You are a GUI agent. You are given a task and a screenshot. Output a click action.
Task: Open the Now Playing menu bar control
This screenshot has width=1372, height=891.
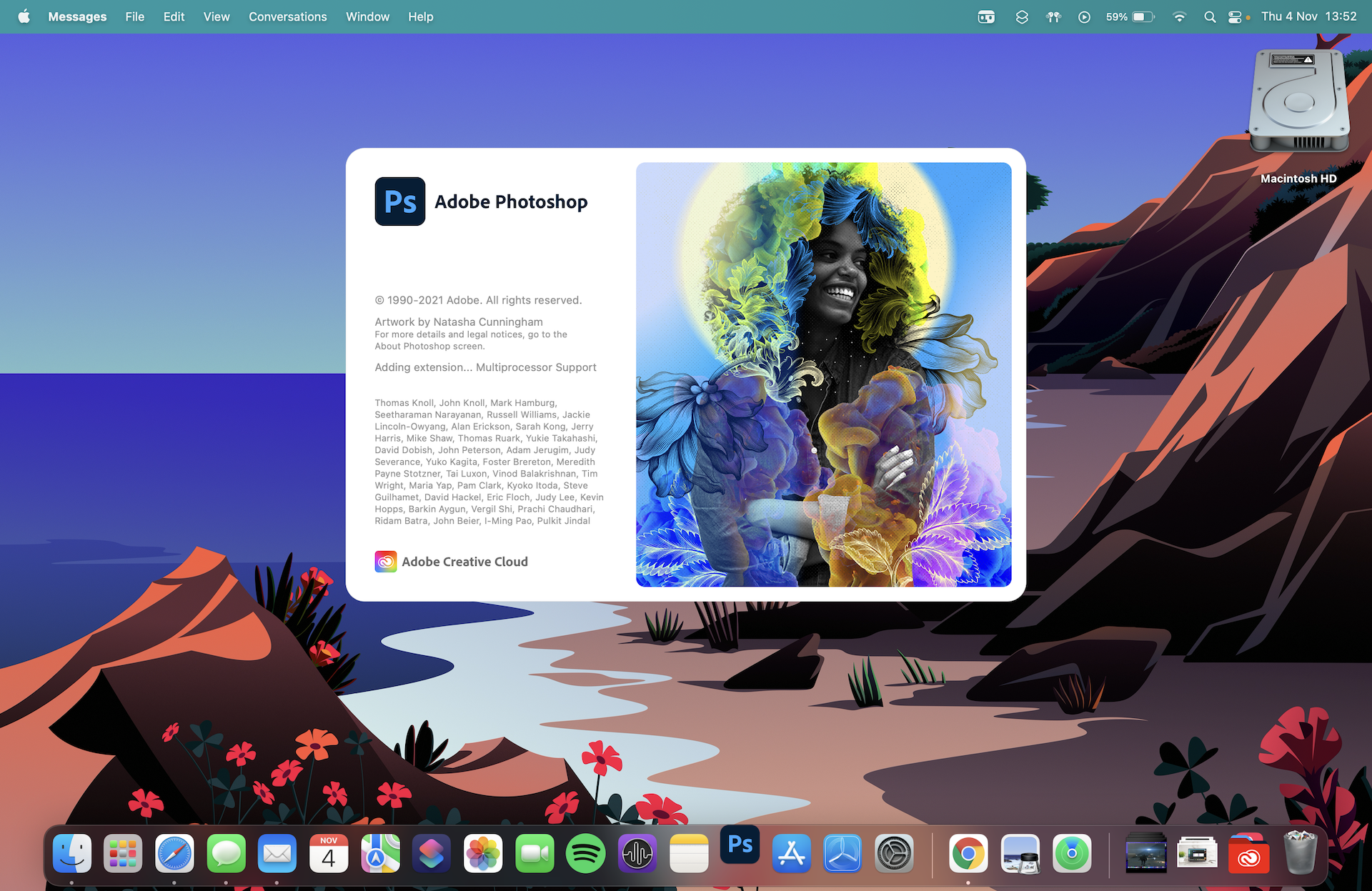pyautogui.click(x=1084, y=16)
